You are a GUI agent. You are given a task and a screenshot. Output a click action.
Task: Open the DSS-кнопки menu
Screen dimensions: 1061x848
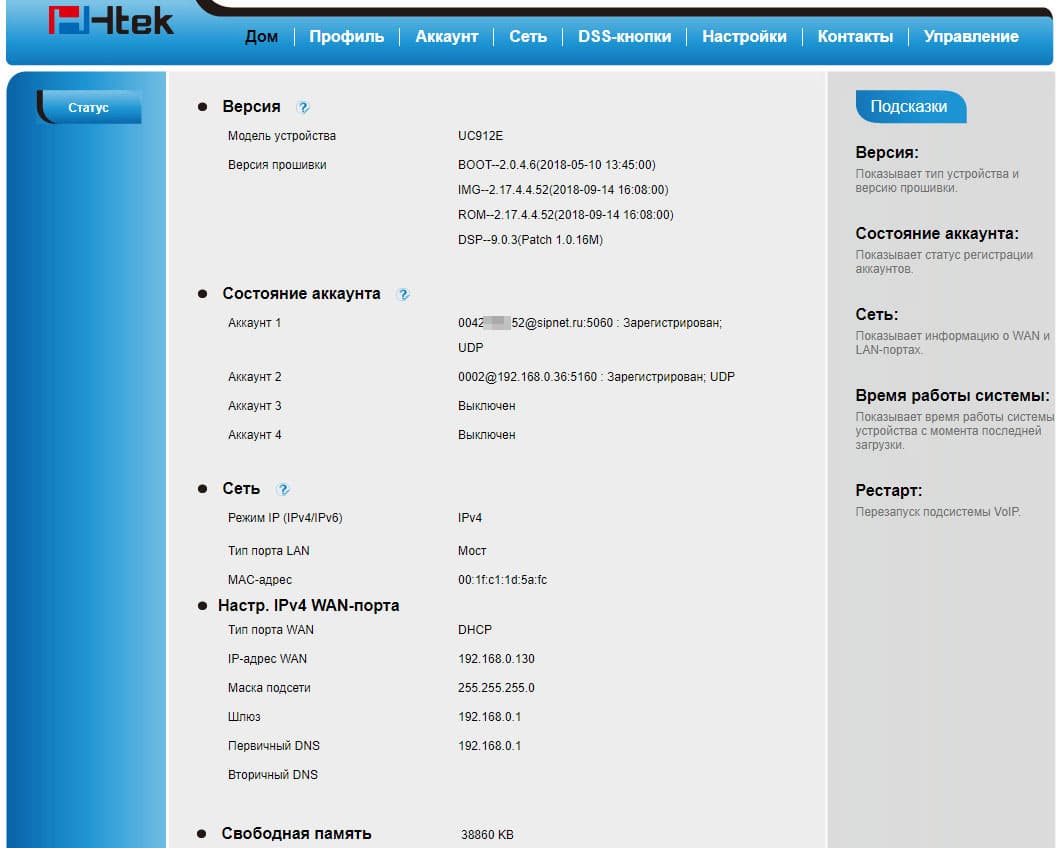click(625, 37)
